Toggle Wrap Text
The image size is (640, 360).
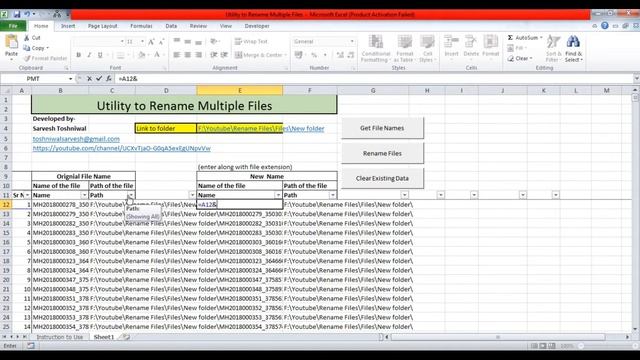(251, 42)
